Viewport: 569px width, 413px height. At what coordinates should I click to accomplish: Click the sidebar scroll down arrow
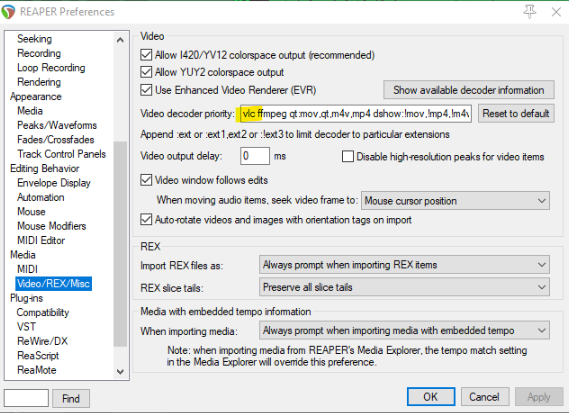[x=120, y=372]
